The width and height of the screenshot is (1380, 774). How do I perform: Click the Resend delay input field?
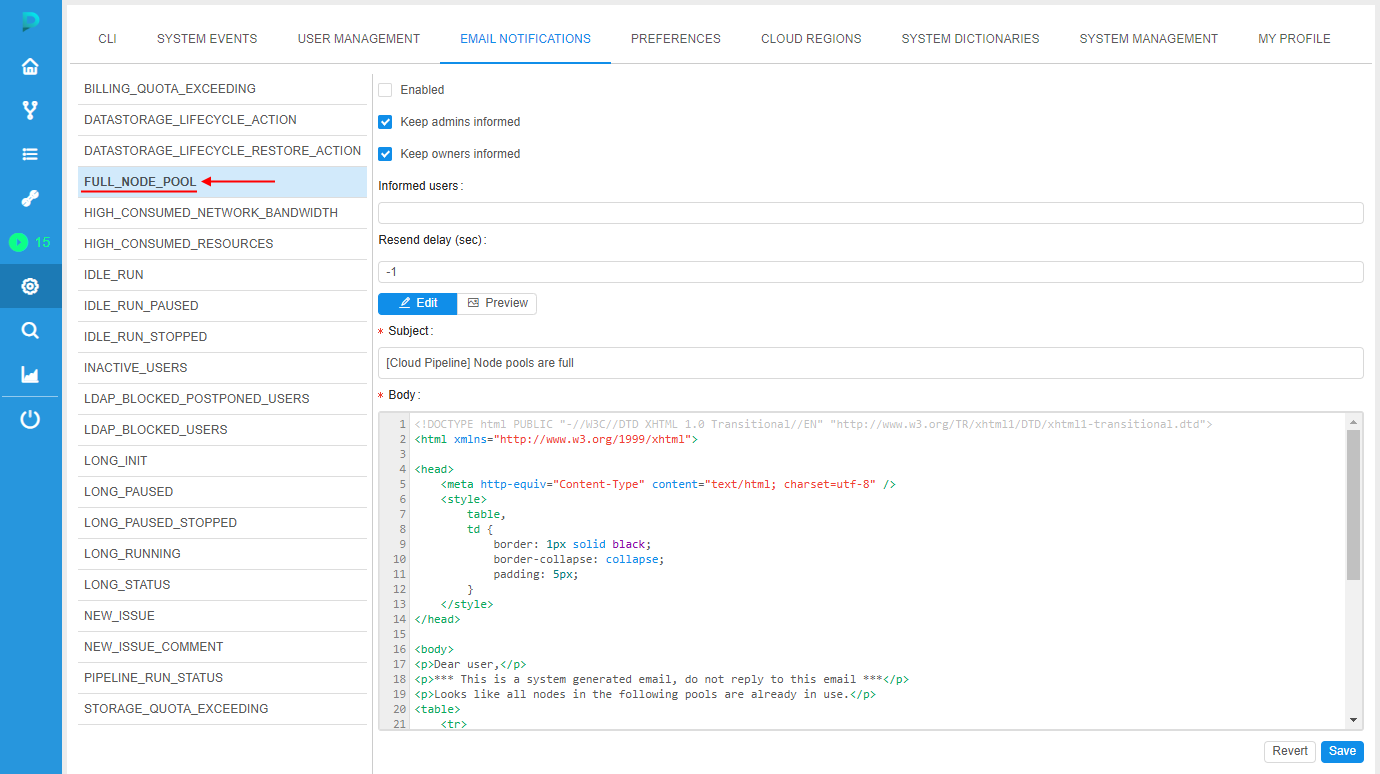click(x=871, y=272)
